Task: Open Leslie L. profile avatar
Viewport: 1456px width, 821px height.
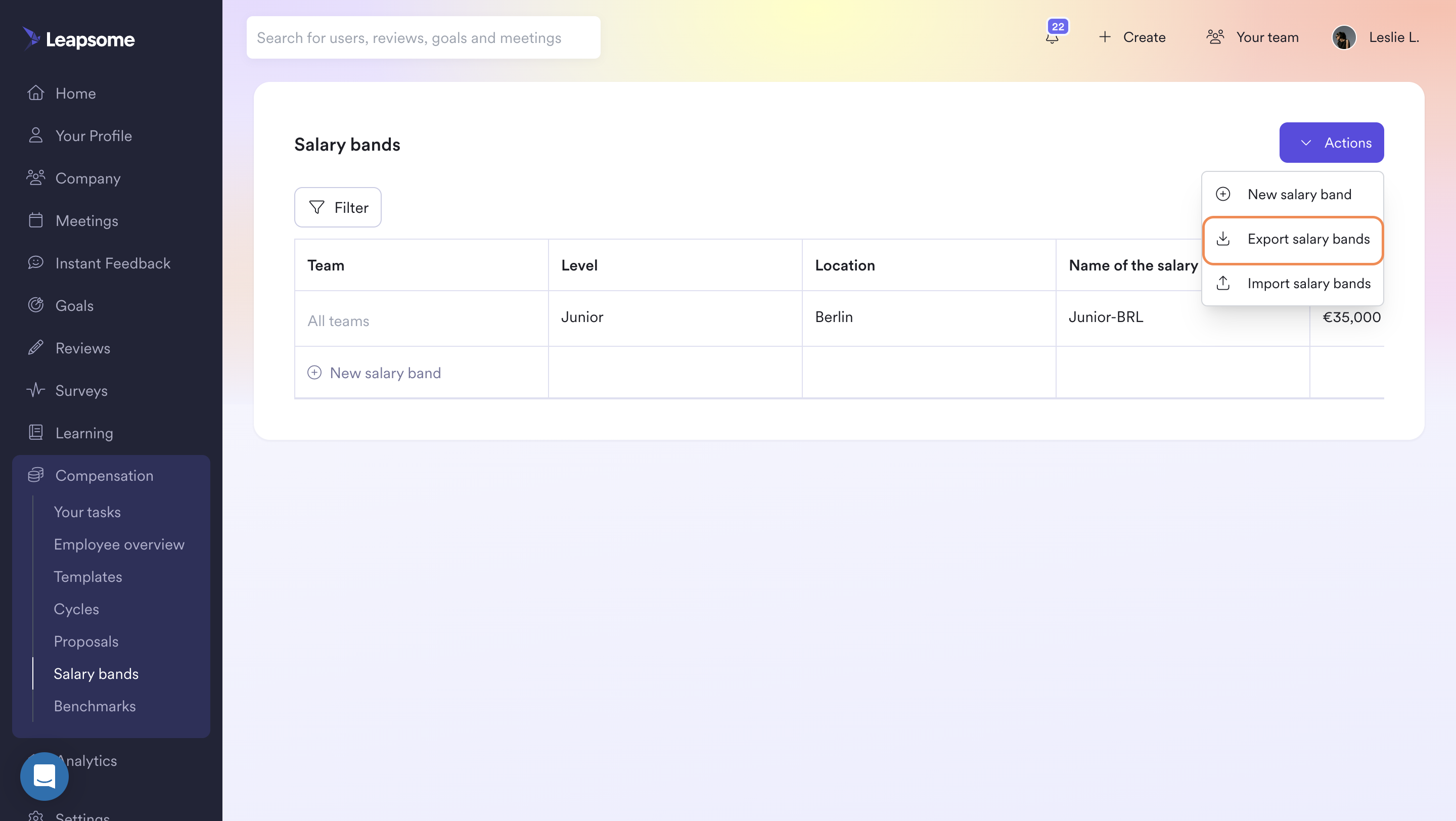Action: 1344,37
